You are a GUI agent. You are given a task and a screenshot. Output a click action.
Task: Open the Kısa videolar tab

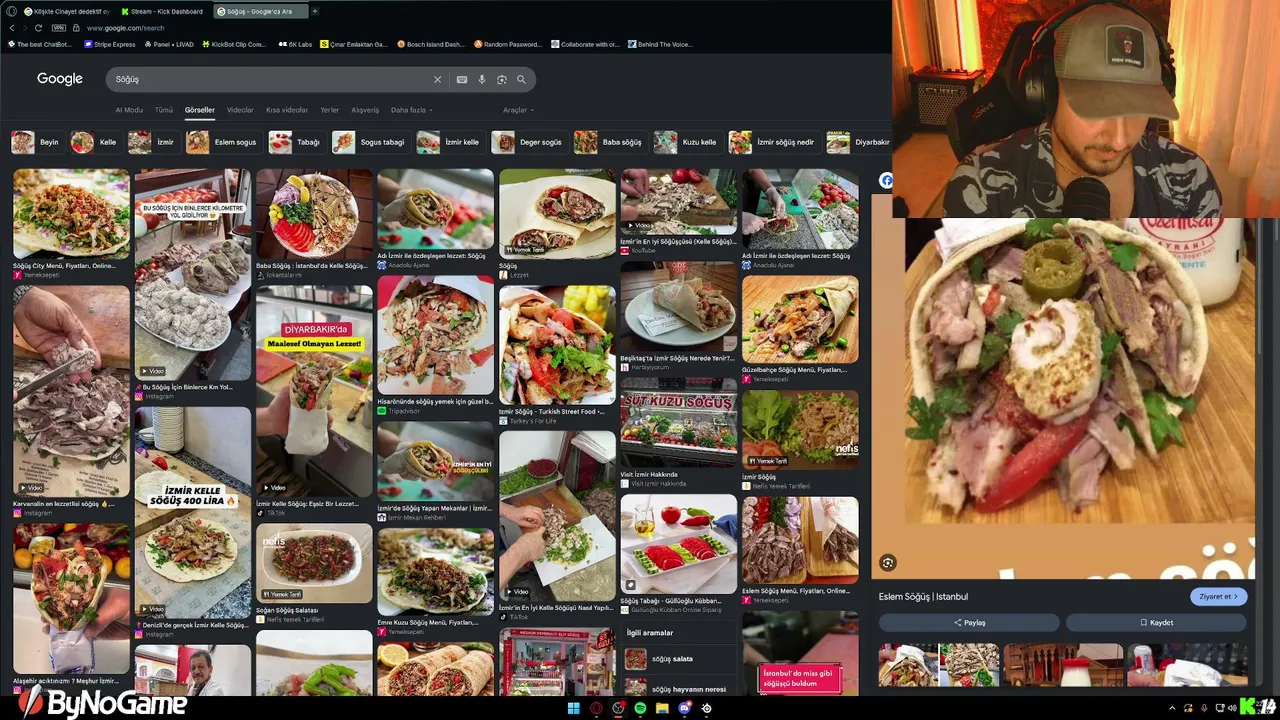point(287,110)
